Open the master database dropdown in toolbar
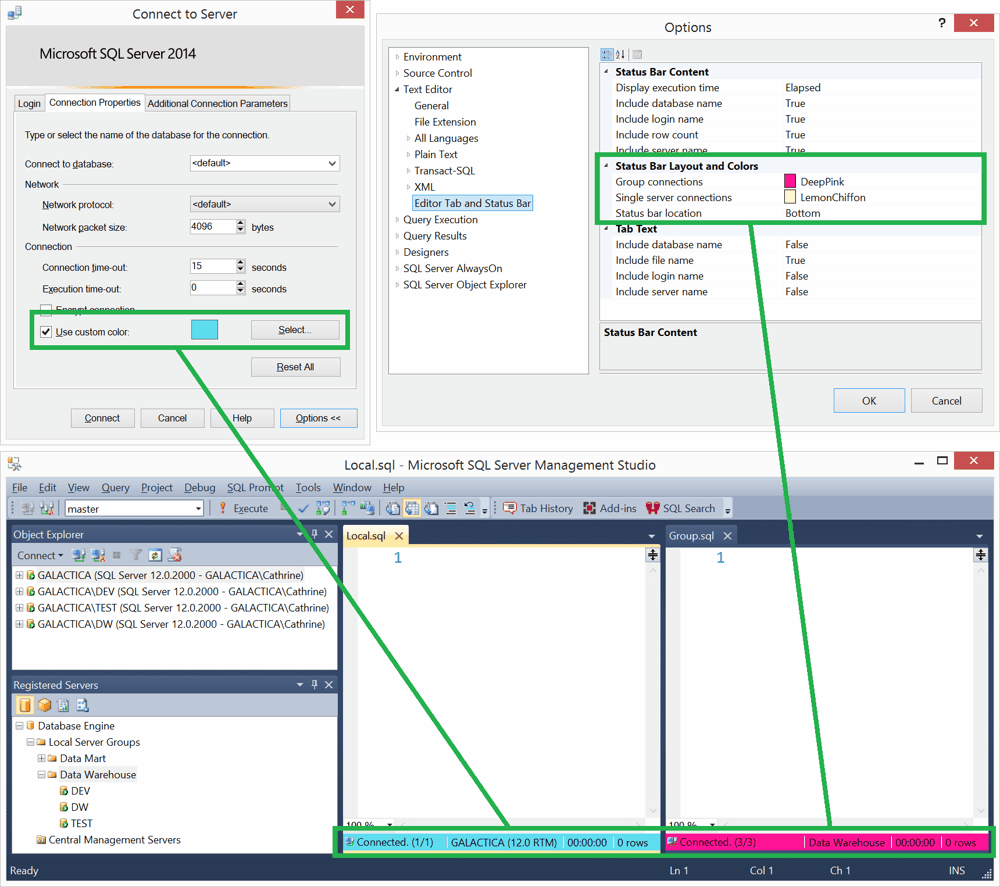 tap(134, 509)
